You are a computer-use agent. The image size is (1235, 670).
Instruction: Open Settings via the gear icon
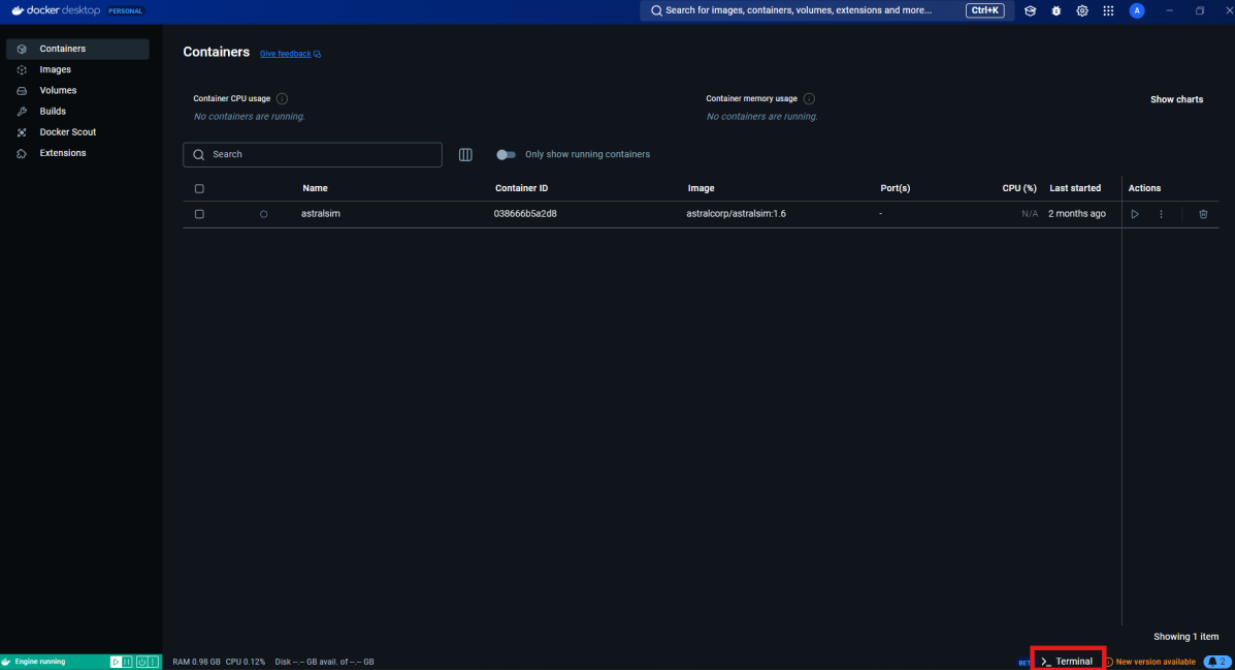click(x=1082, y=11)
